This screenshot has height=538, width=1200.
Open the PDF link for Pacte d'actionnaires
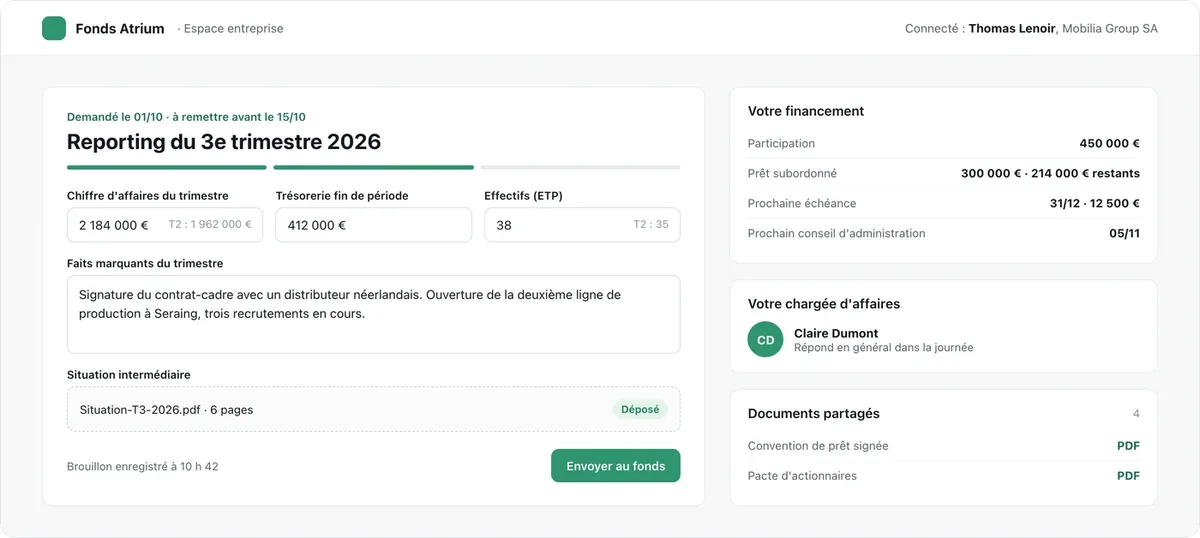tap(1128, 476)
